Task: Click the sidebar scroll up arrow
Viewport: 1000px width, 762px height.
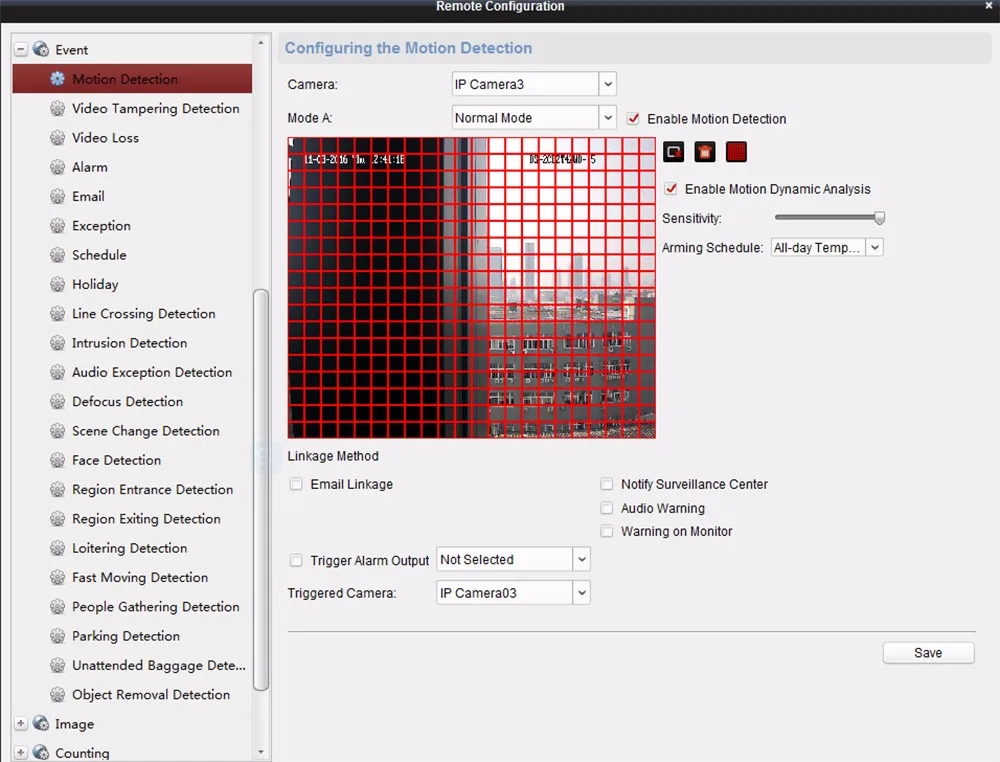Action: point(260,43)
